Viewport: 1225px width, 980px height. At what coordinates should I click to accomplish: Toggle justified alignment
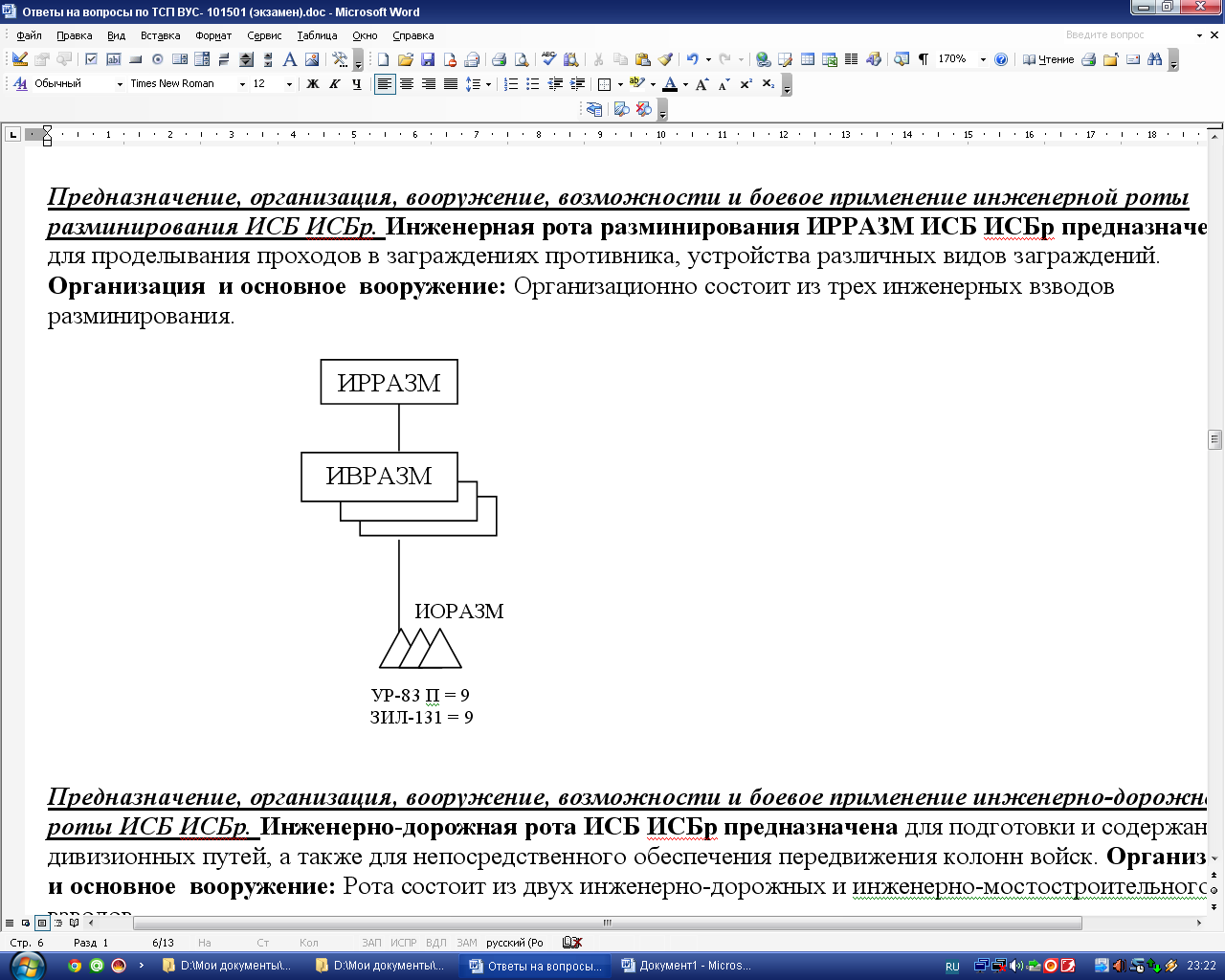451,84
